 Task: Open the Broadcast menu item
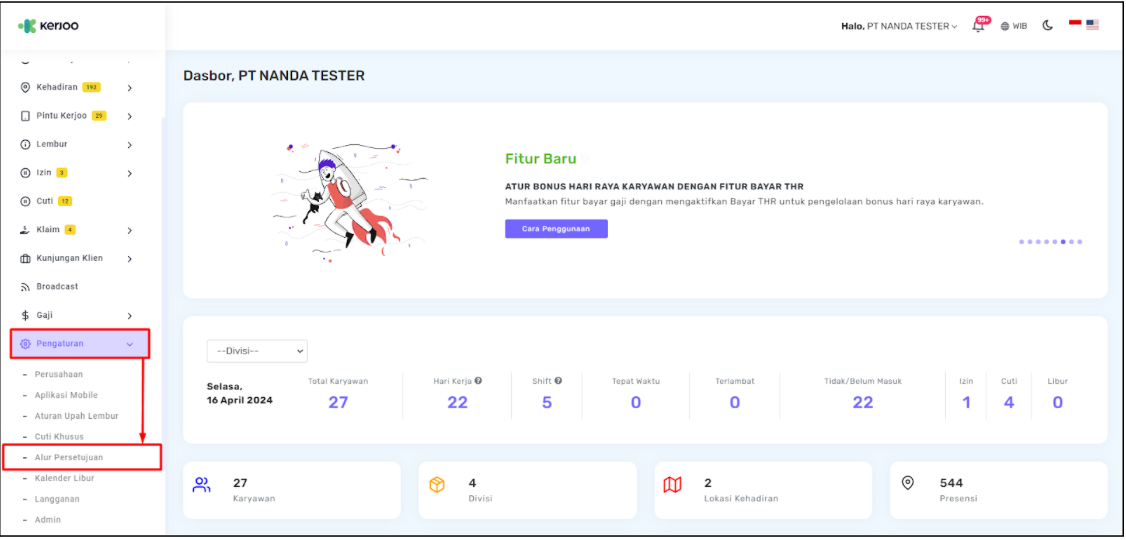click(57, 287)
